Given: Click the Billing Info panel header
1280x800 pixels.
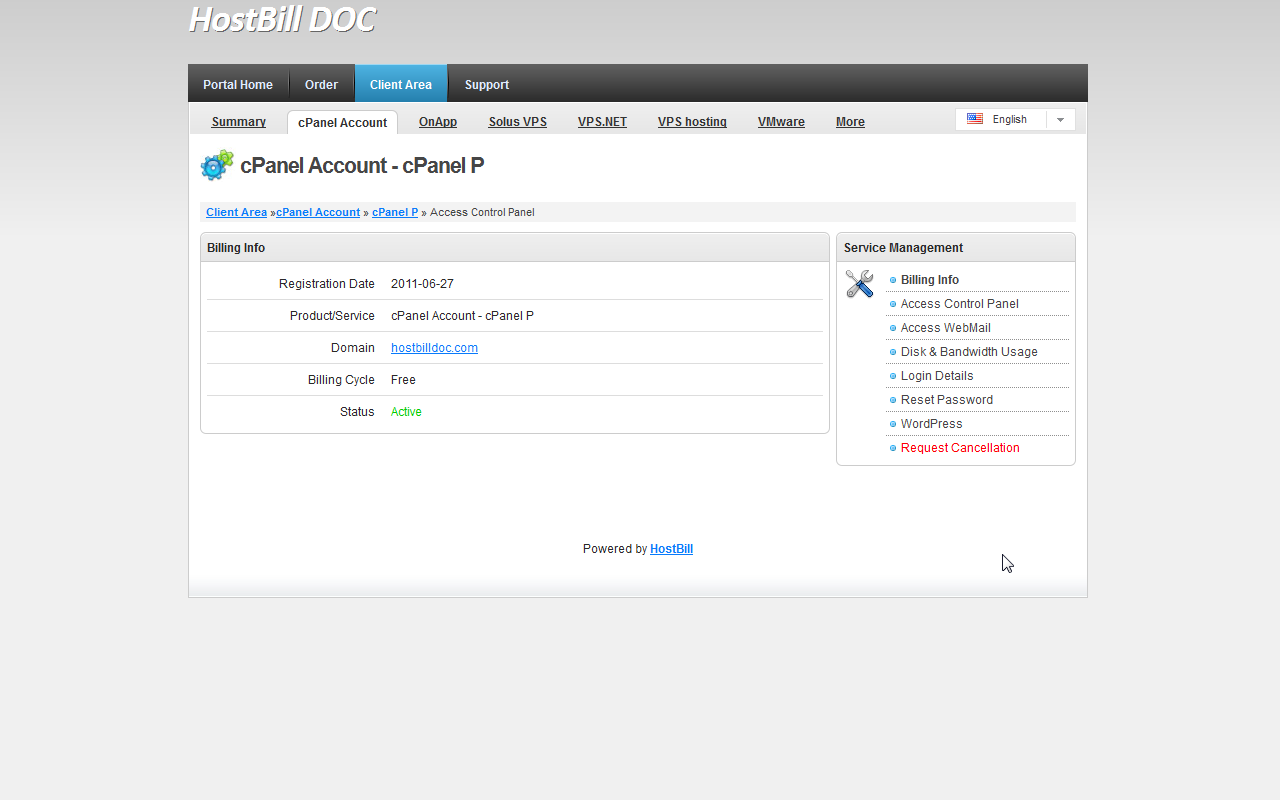Looking at the screenshot, I should 515,248.
